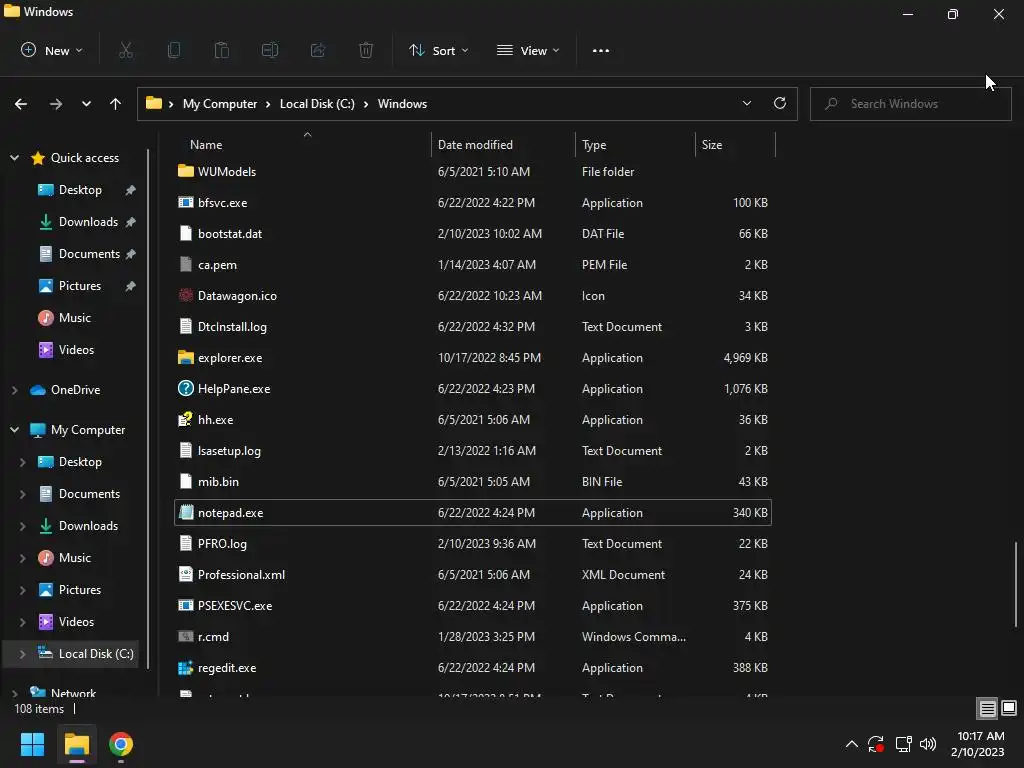Click the Search Windows field
Screen dimensions: 1024x768
910,104
